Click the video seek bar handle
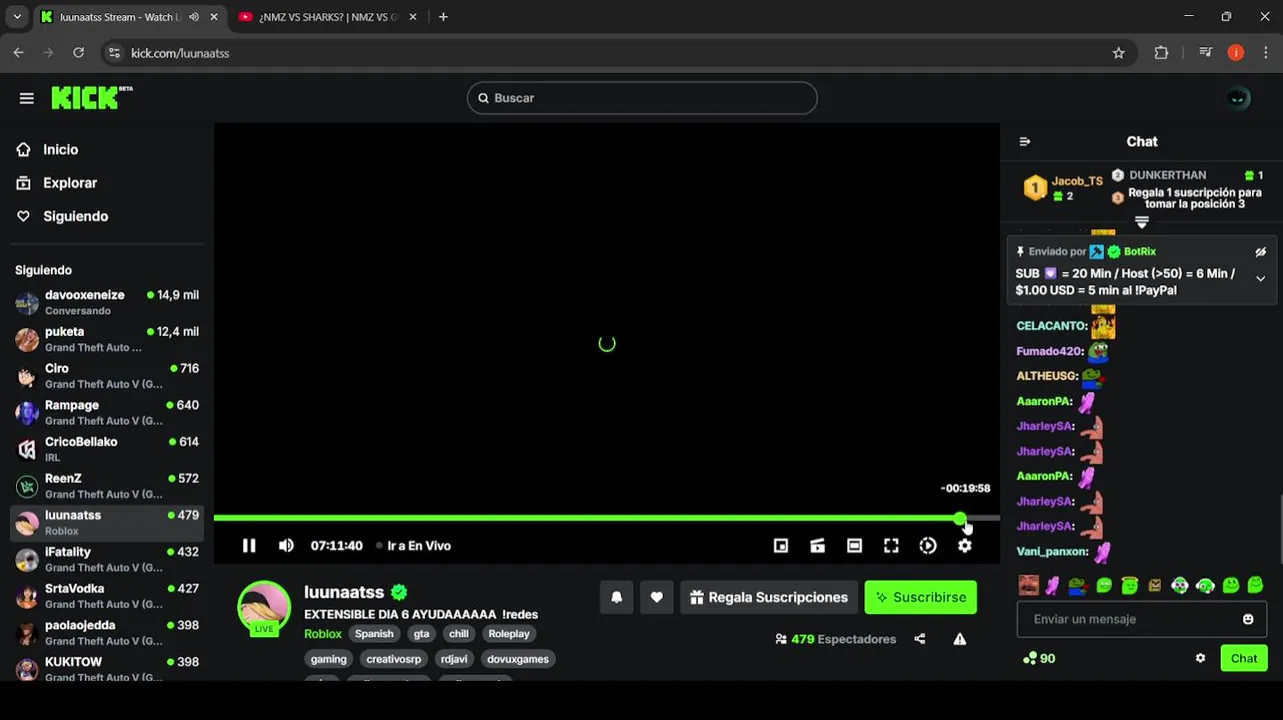 960,518
